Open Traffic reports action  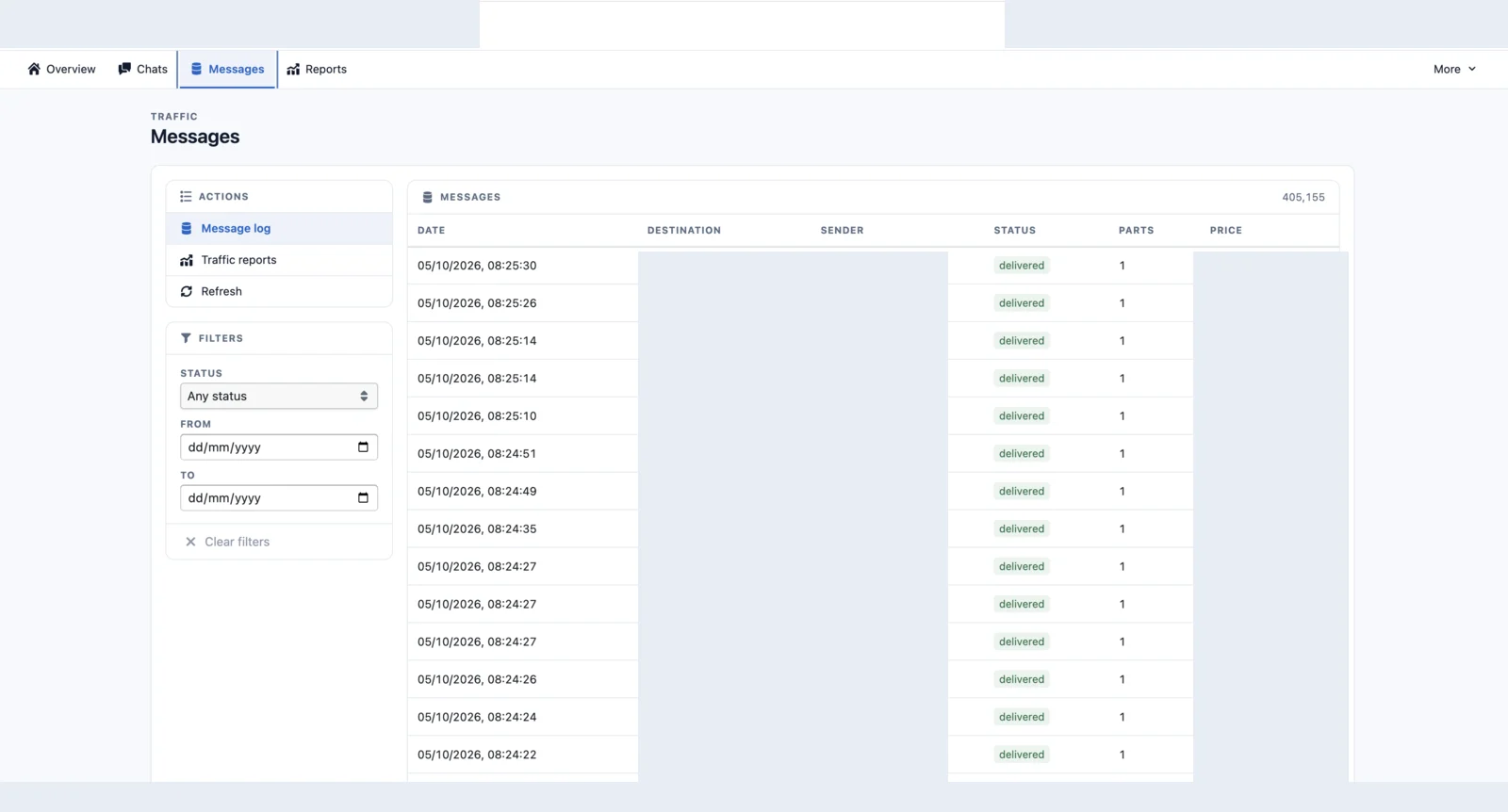click(279, 260)
